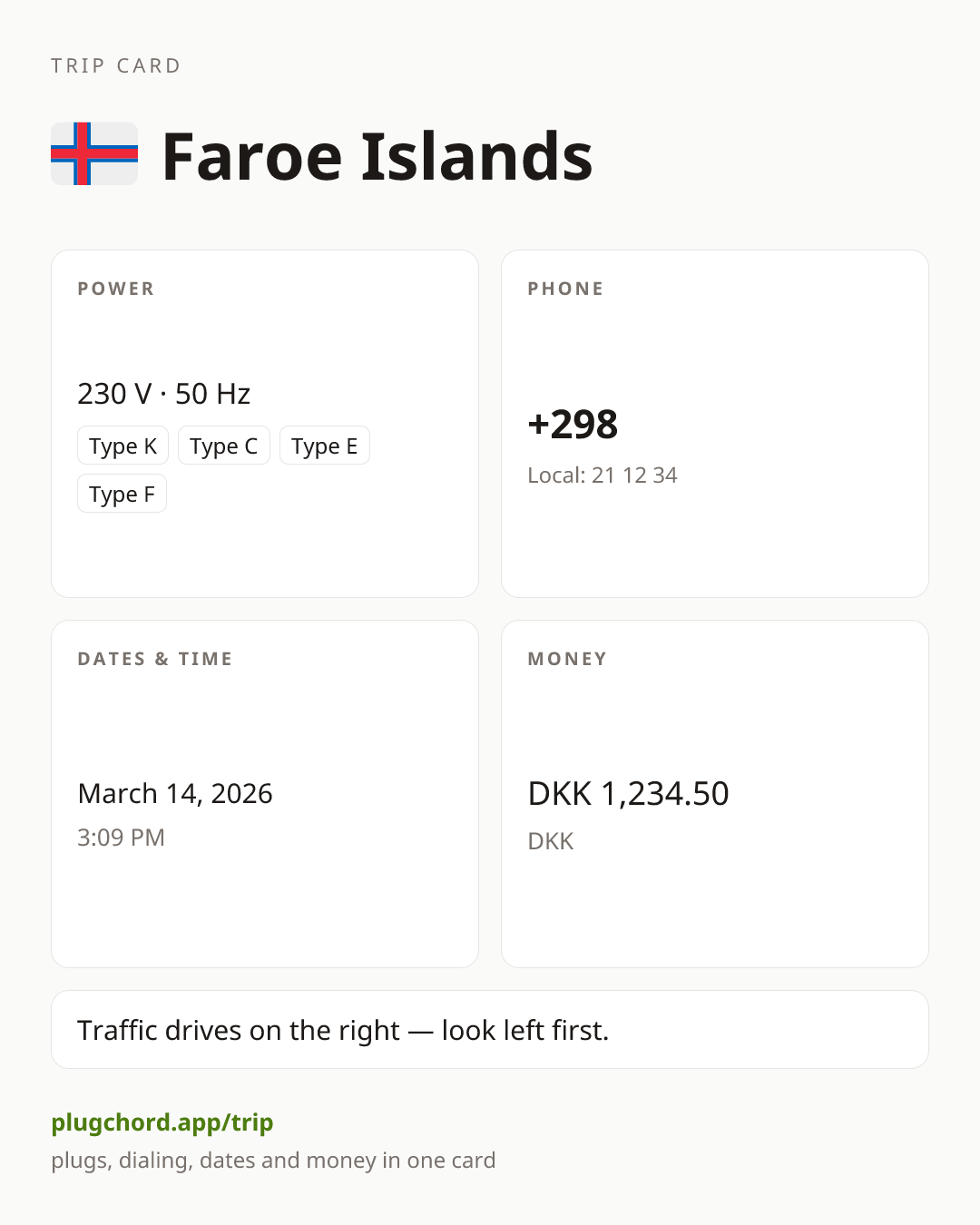Open the plugchord.app/trip link
Viewport: 980px width, 1225px height.
162,1122
